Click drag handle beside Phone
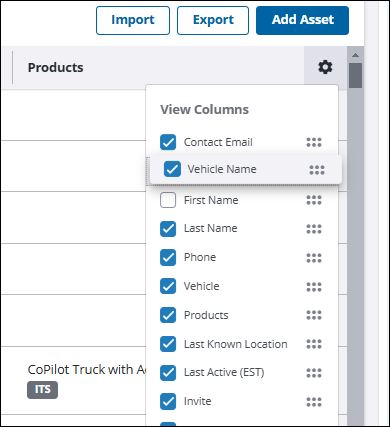The width and height of the screenshot is (390, 427). [314, 258]
